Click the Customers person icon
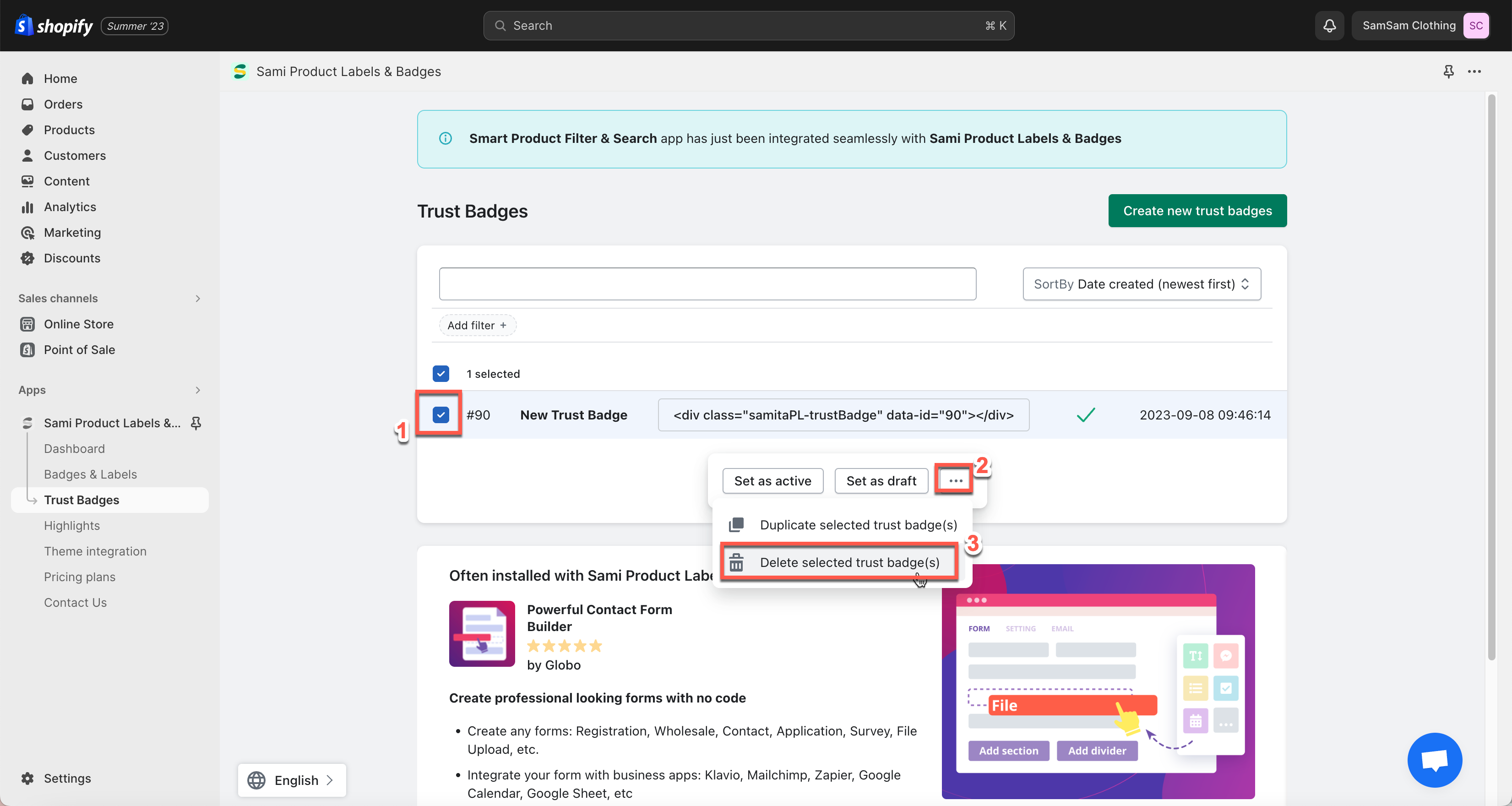This screenshot has height=806, width=1512. (27, 156)
